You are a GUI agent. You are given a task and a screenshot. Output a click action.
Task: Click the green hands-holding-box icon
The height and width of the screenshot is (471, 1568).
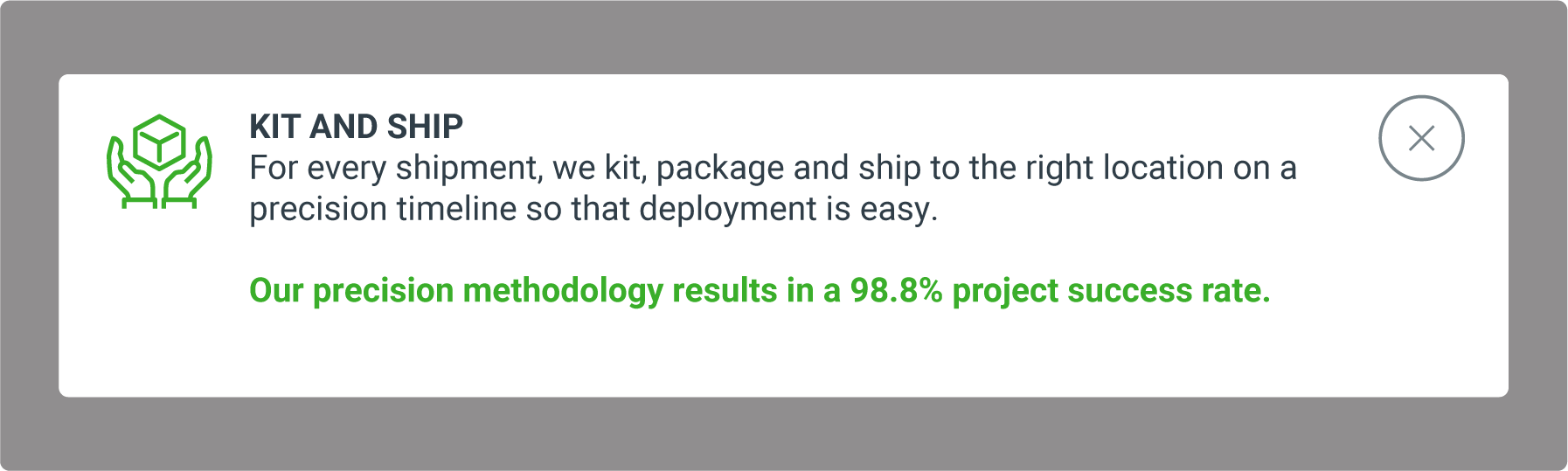point(159,162)
